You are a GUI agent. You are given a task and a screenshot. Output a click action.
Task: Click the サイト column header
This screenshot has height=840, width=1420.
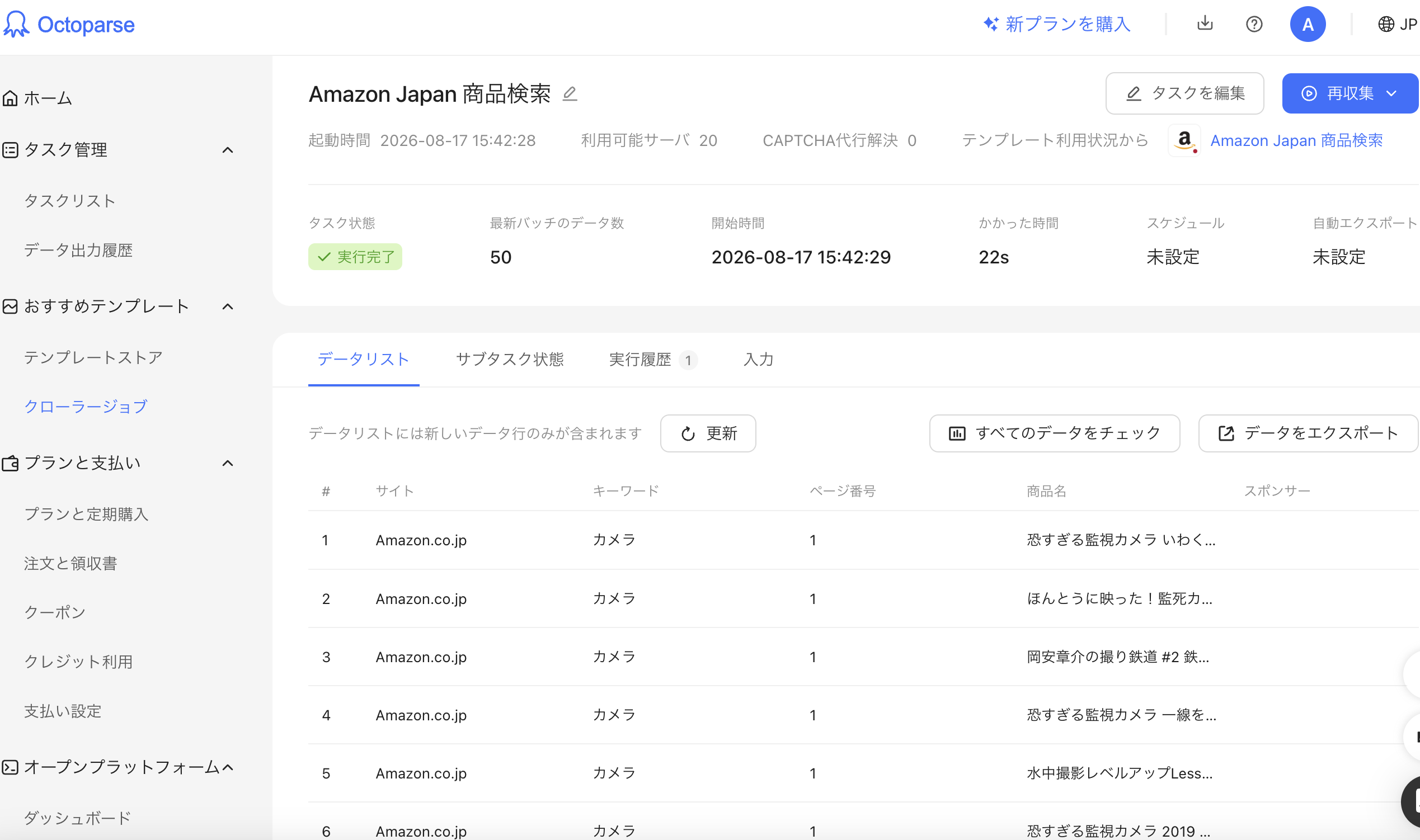tap(395, 491)
